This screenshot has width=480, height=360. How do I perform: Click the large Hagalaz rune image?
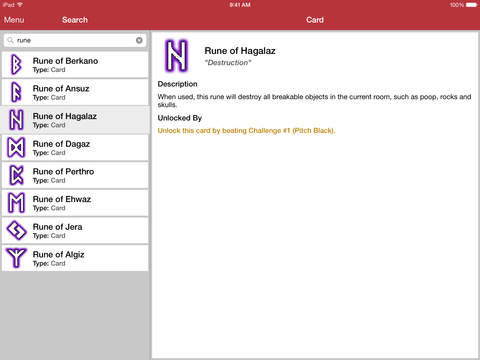click(x=177, y=56)
